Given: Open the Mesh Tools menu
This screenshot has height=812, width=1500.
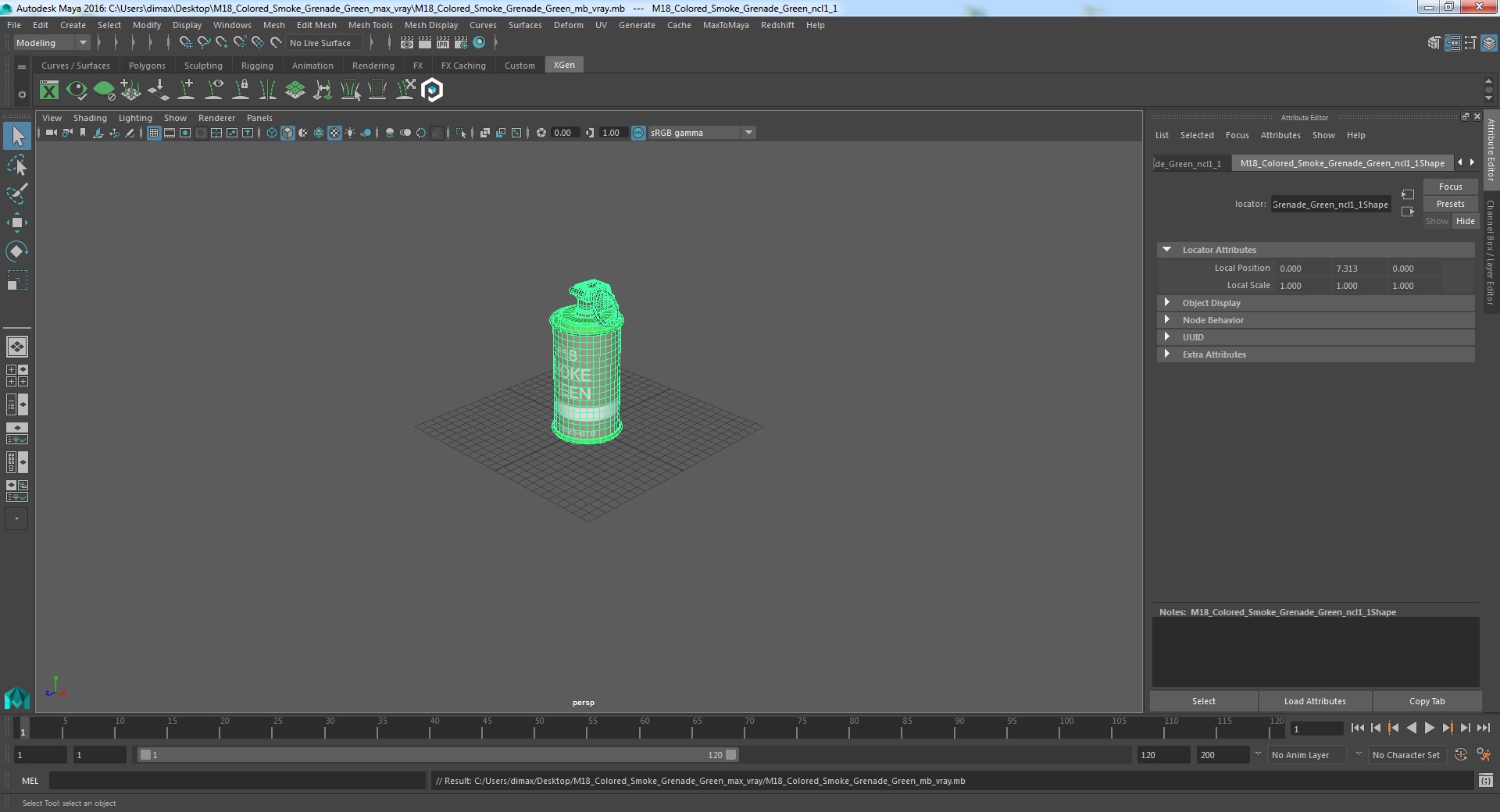Looking at the screenshot, I should (x=370, y=25).
